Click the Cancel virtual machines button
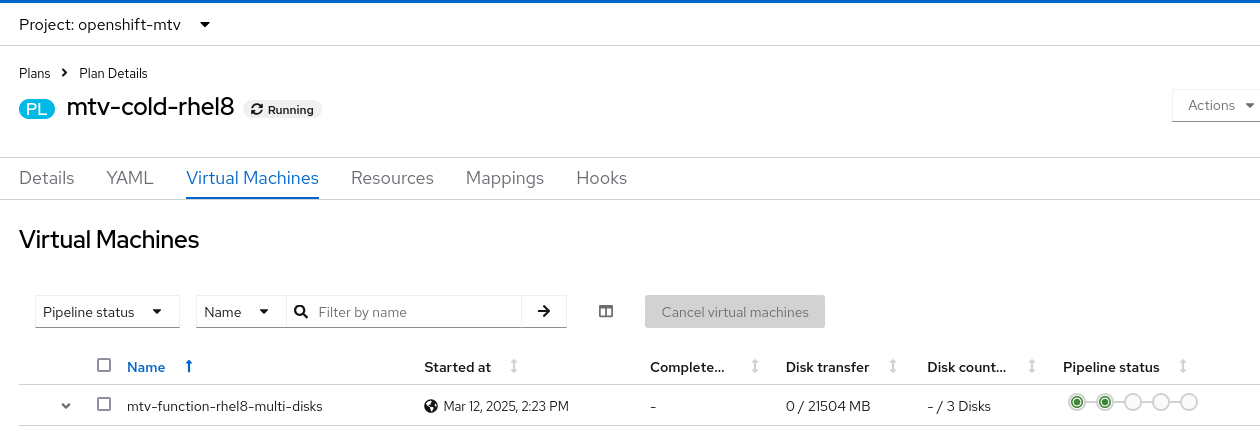 click(735, 312)
